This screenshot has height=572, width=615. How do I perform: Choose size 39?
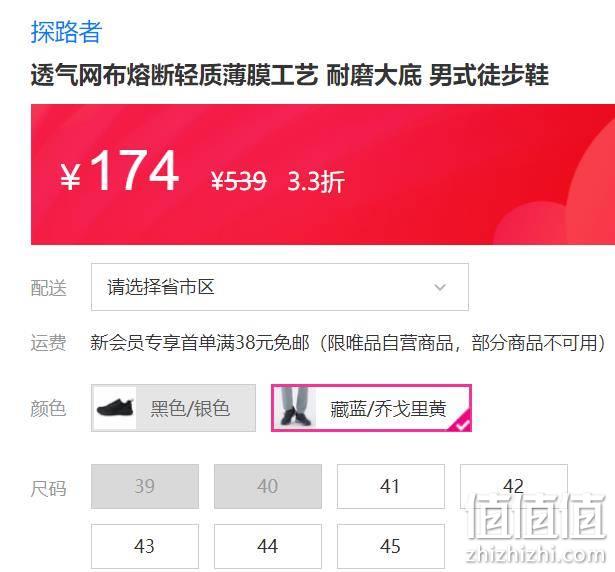point(145,486)
